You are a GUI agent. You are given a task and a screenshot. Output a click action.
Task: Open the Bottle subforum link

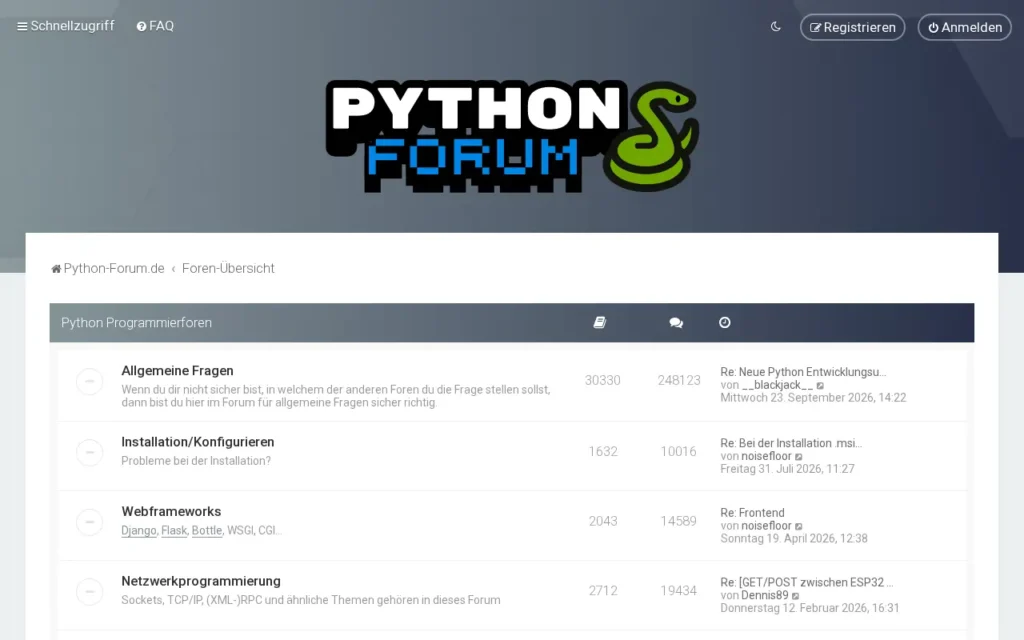pyautogui.click(x=207, y=530)
